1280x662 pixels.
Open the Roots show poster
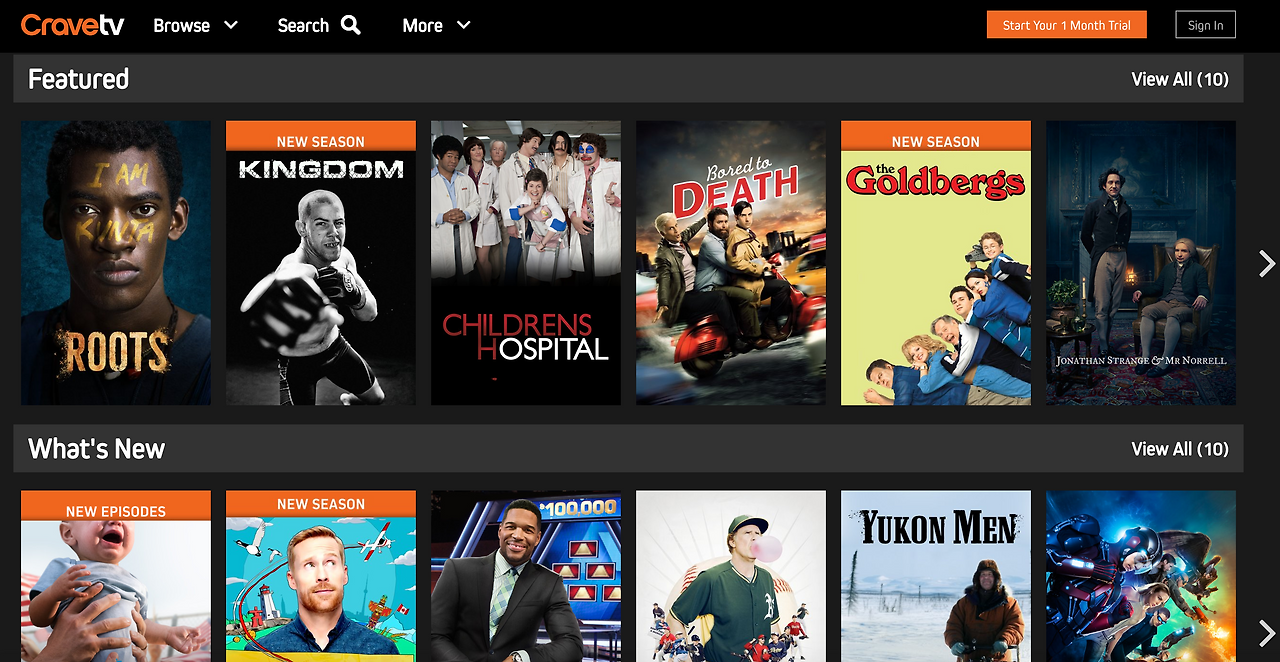116,263
